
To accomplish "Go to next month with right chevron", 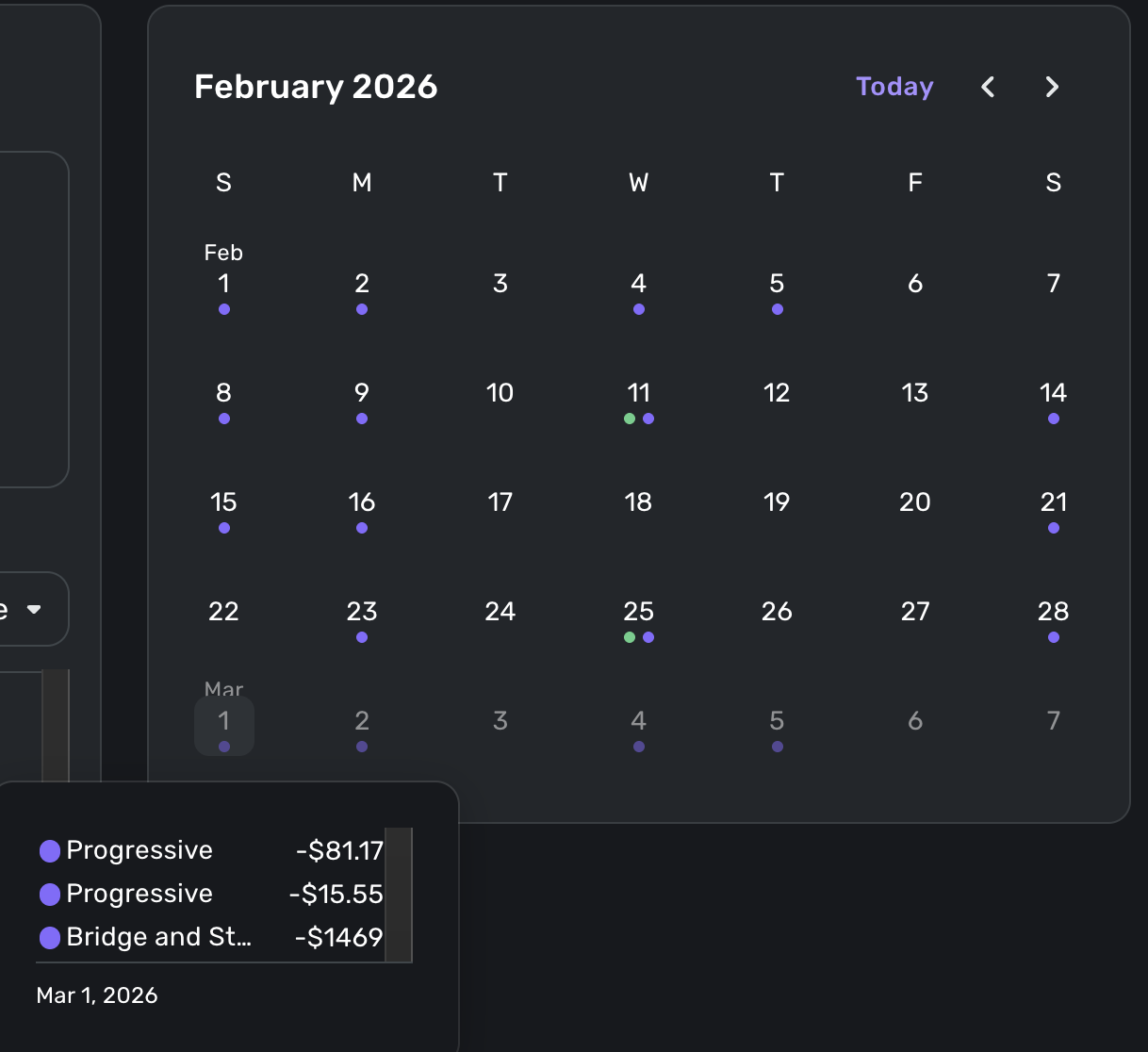I will (1052, 87).
